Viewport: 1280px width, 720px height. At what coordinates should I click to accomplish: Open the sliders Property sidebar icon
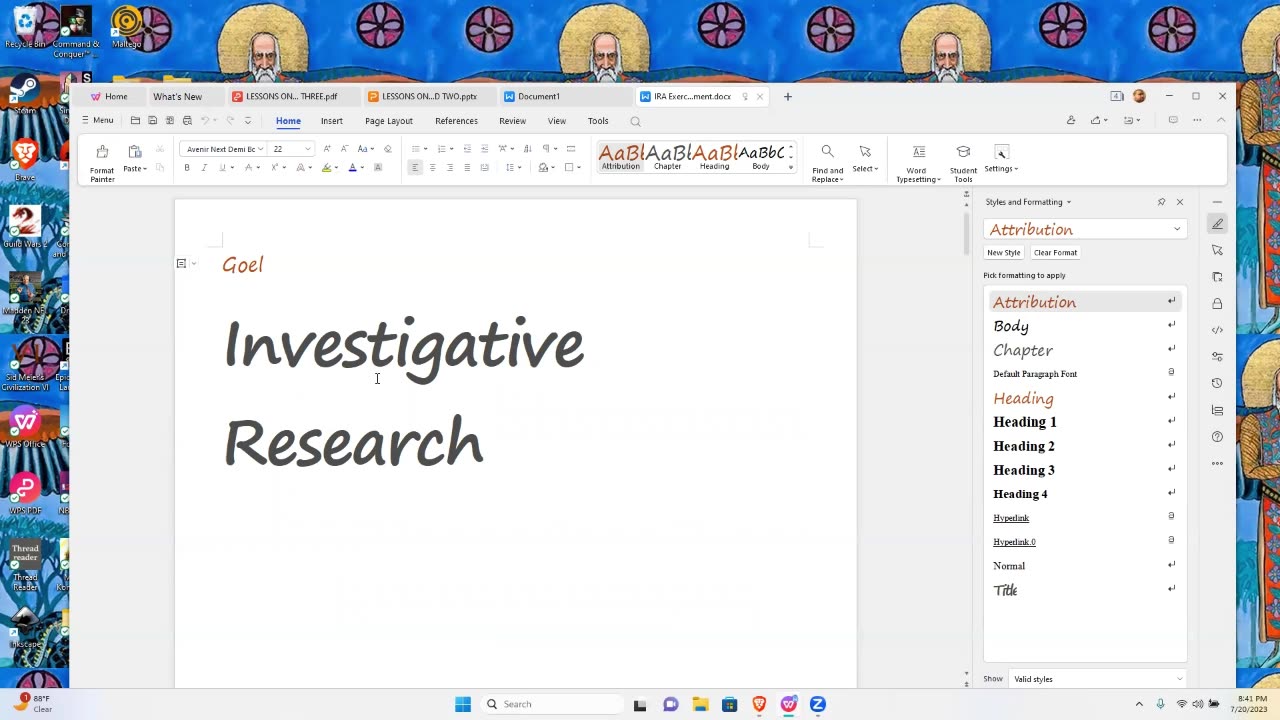tap(1217, 356)
